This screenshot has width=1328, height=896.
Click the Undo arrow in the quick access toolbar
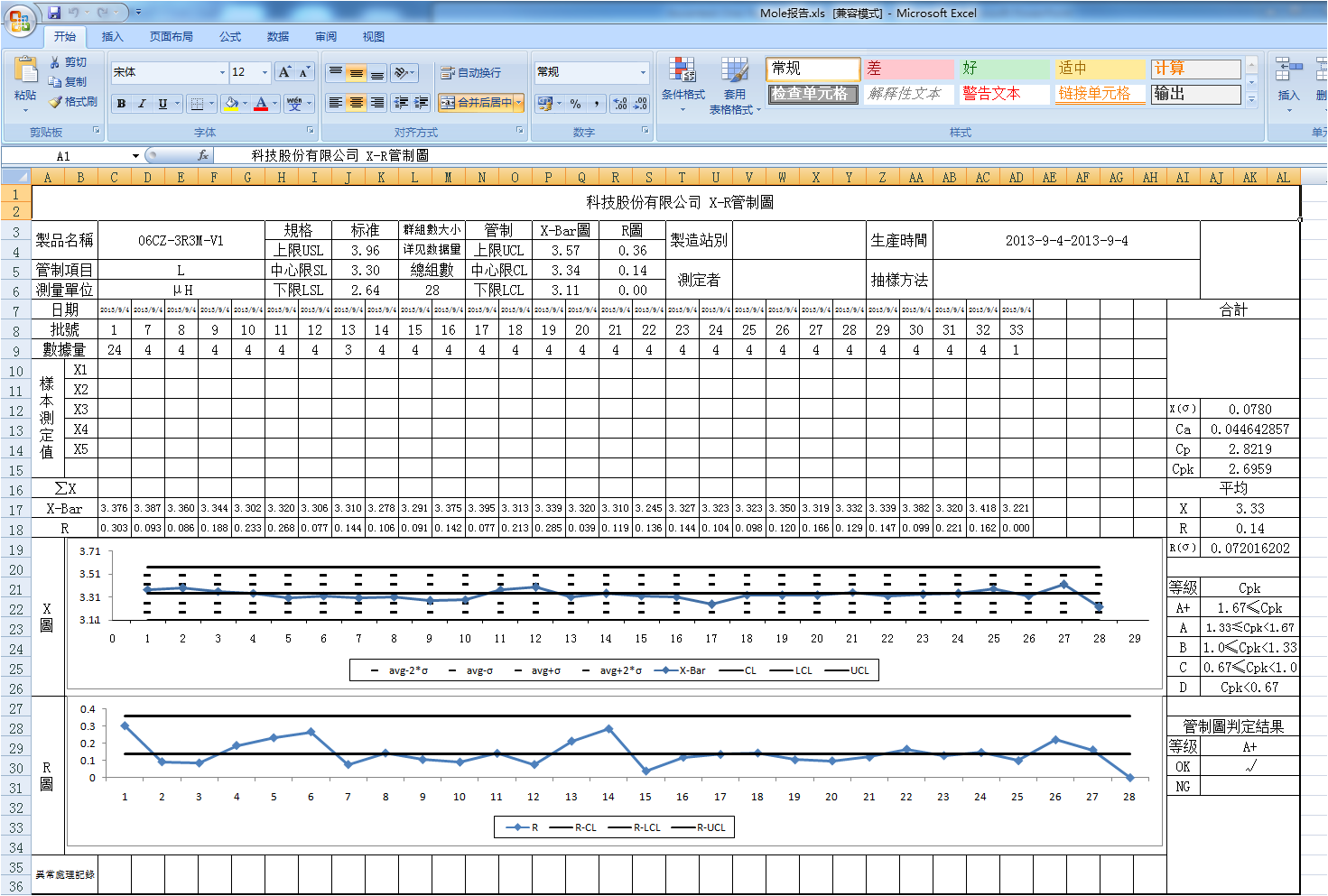[74, 13]
